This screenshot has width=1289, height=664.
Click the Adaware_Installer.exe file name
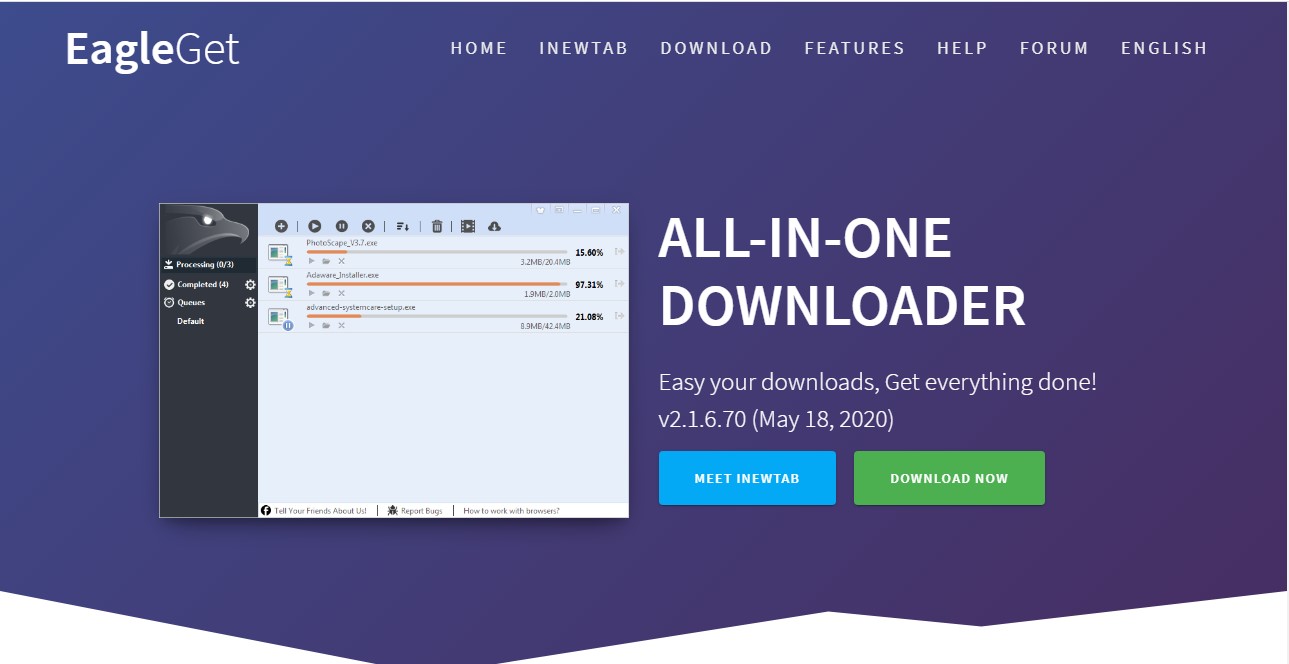coord(343,275)
